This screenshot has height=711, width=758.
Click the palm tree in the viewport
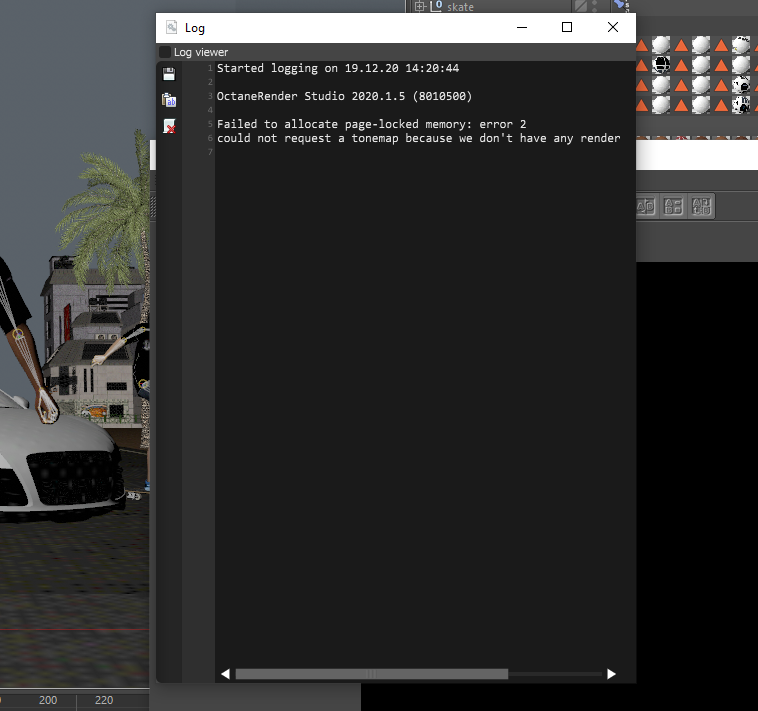pyautogui.click(x=112, y=213)
